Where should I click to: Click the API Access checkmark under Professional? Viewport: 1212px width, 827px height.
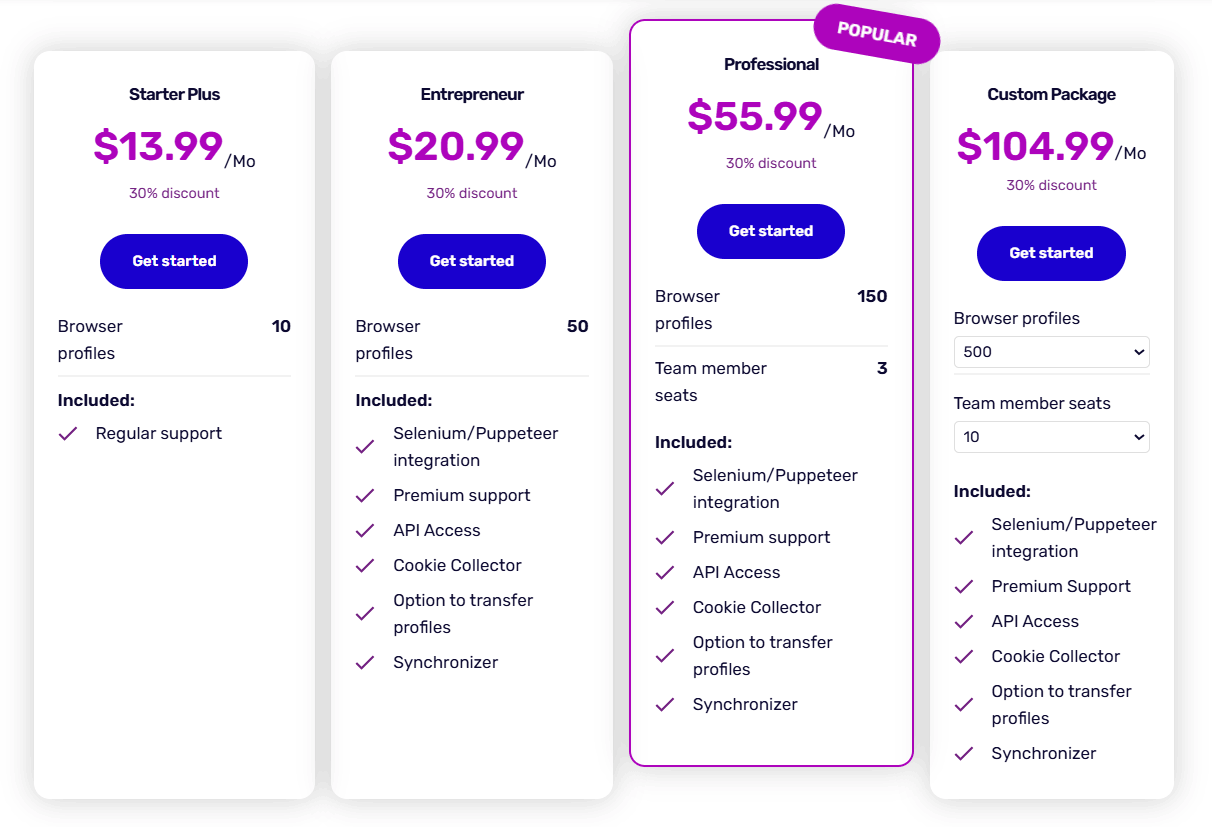click(x=665, y=572)
